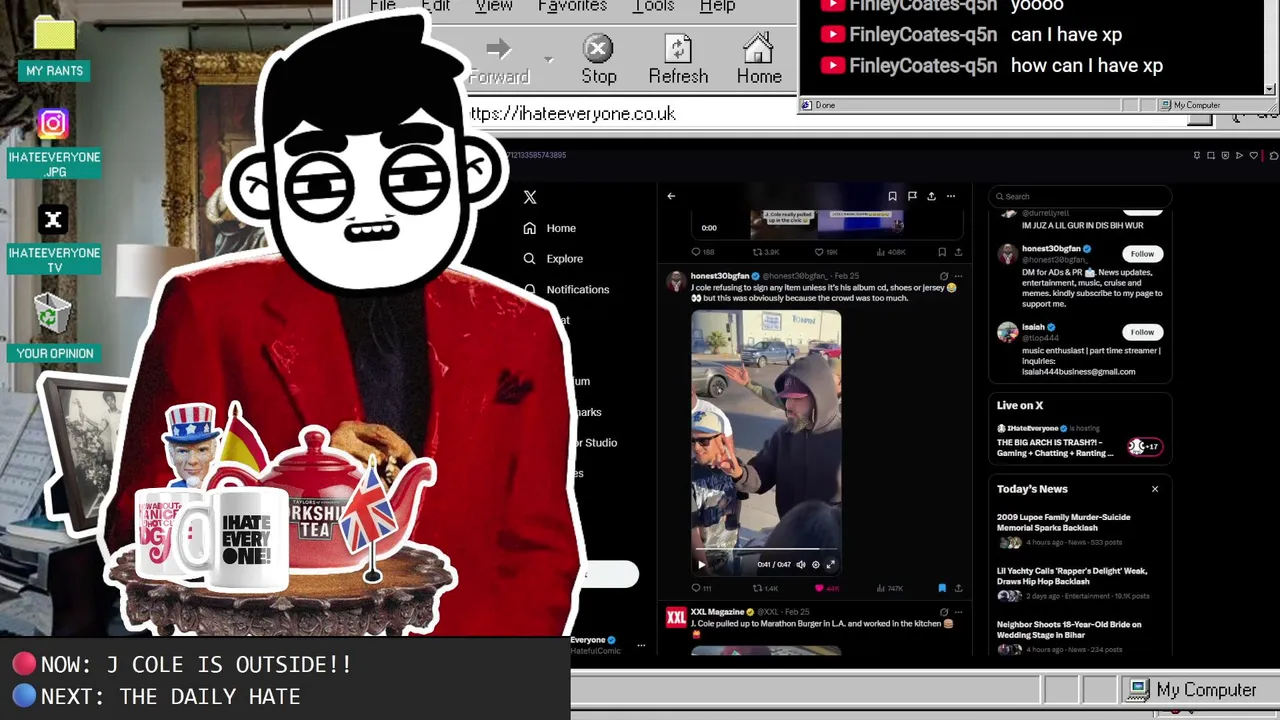Screen dimensions: 1280x720
Task: Open Notifications in X sidebar
Action: click(x=566, y=289)
